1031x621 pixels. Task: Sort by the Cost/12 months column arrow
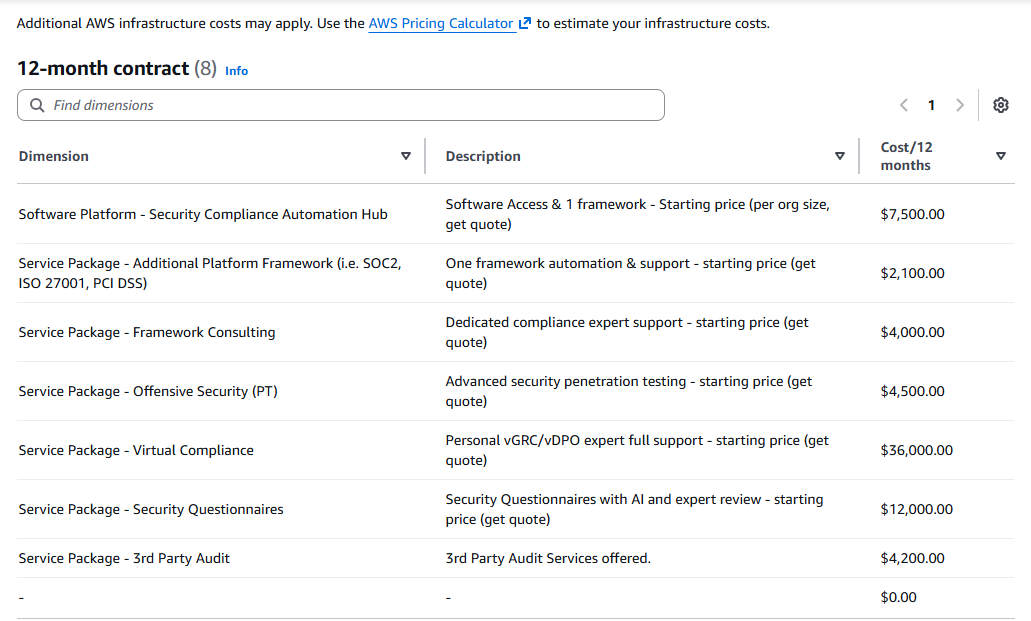(x=1001, y=156)
